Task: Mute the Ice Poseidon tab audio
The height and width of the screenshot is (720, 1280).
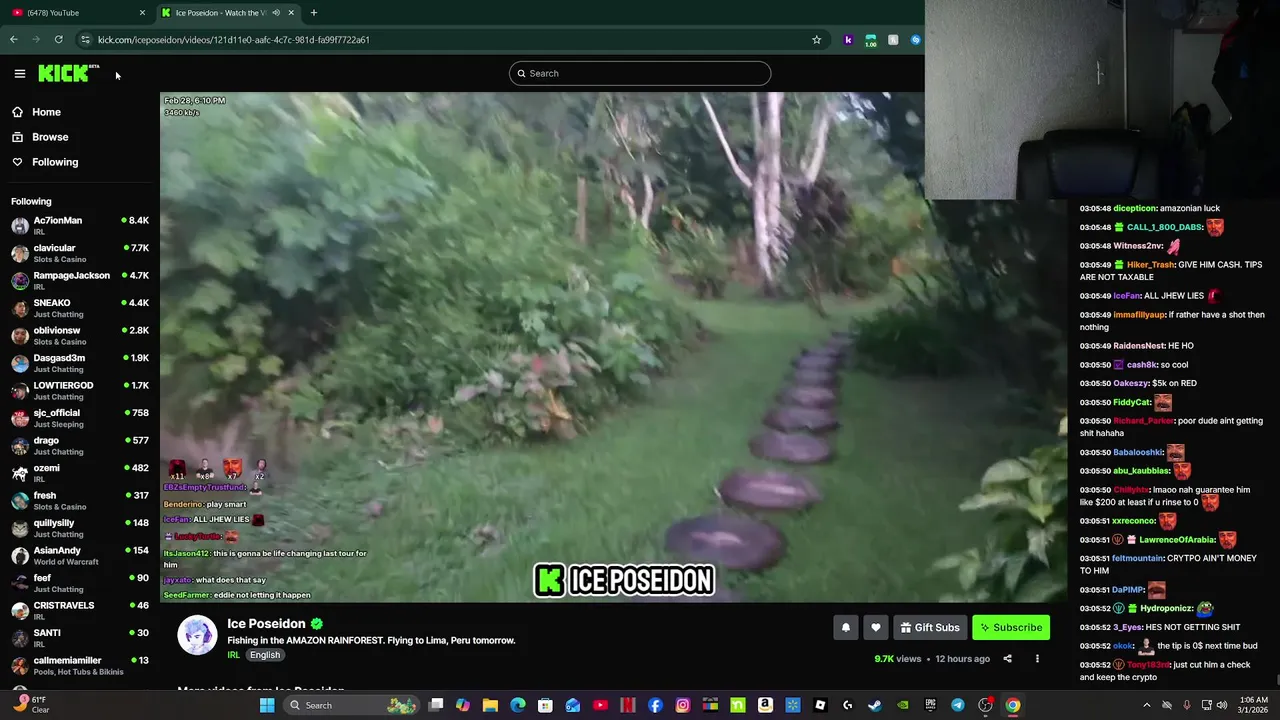Action: click(276, 13)
